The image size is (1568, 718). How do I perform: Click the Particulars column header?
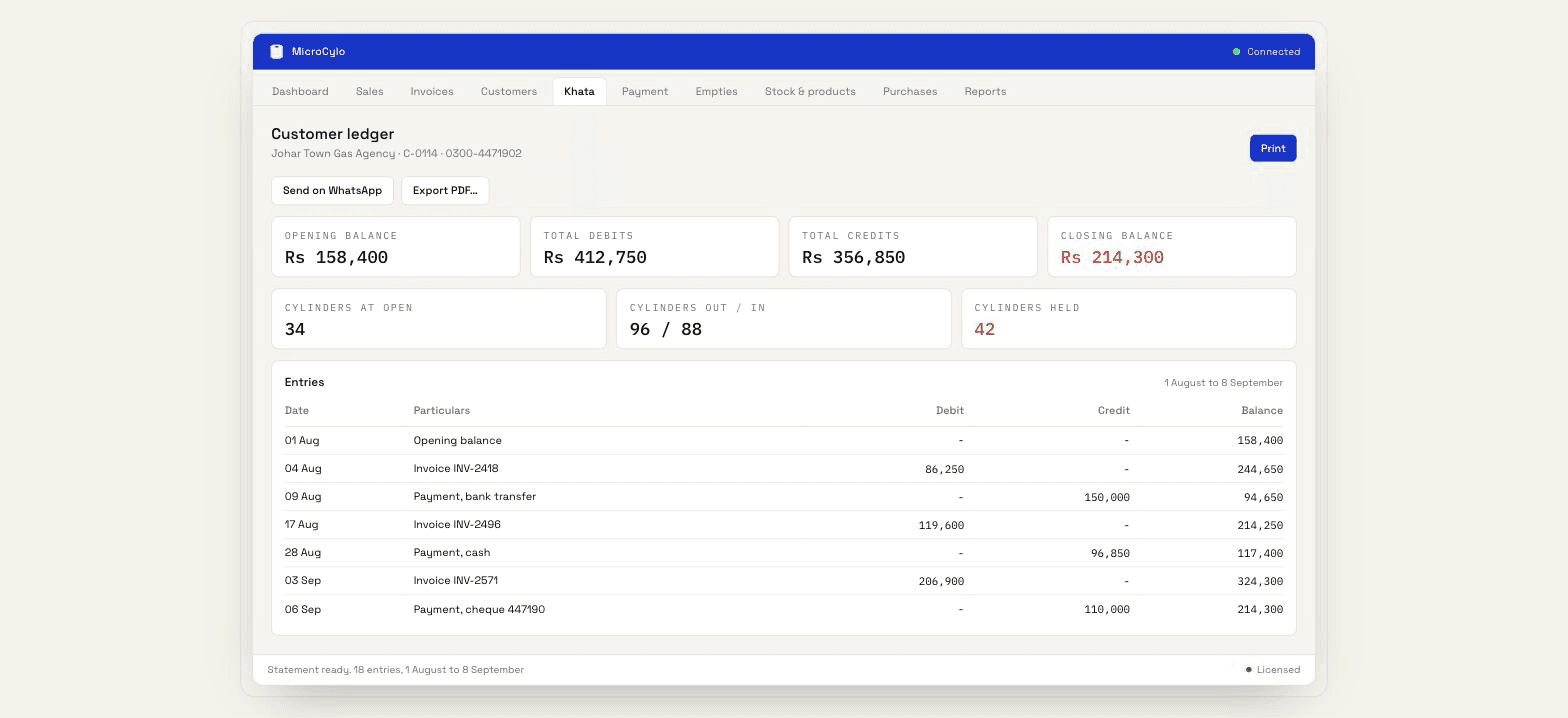tap(441, 411)
